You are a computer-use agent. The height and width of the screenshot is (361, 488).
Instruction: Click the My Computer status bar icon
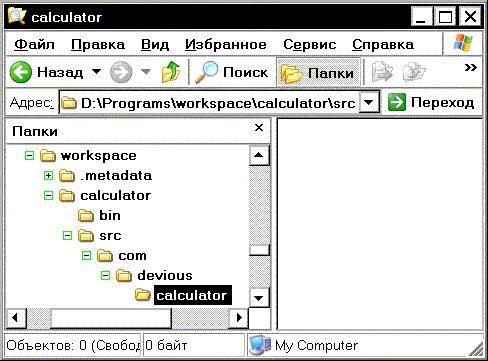(x=260, y=345)
